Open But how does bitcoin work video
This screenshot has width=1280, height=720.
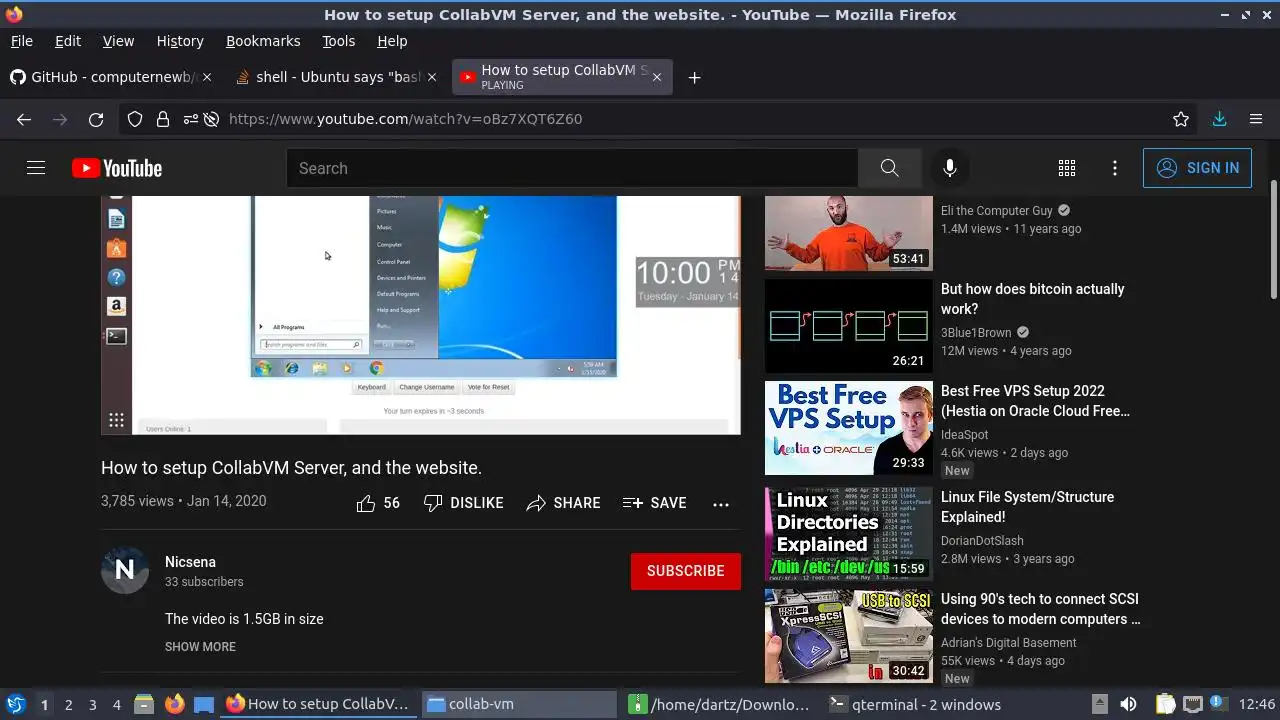[1032, 299]
